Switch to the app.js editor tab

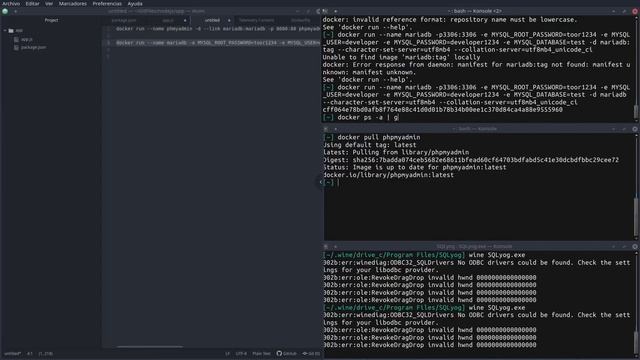point(168,20)
